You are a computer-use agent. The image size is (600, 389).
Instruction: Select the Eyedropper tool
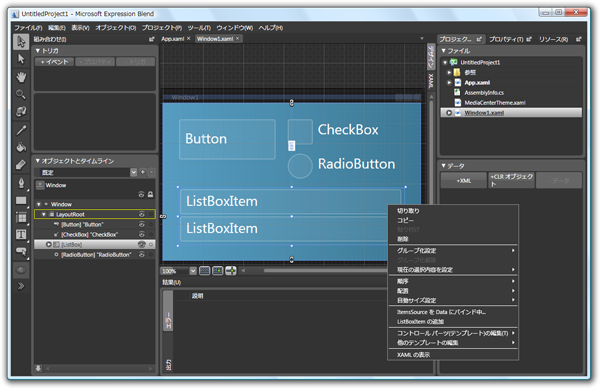pyautogui.click(x=21, y=130)
